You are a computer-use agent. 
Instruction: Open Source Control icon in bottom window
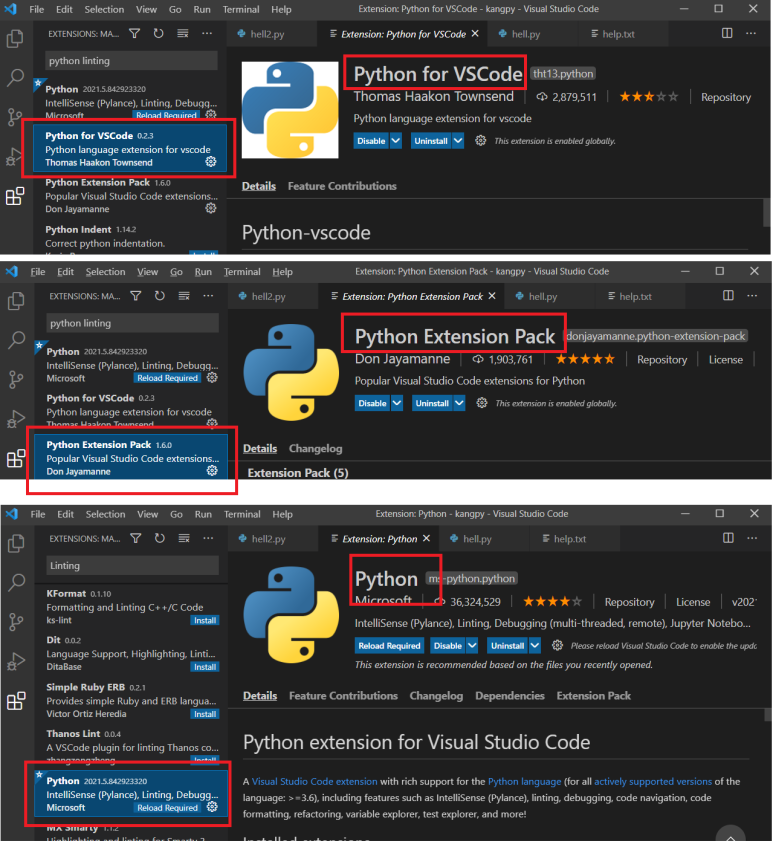click(x=16, y=622)
